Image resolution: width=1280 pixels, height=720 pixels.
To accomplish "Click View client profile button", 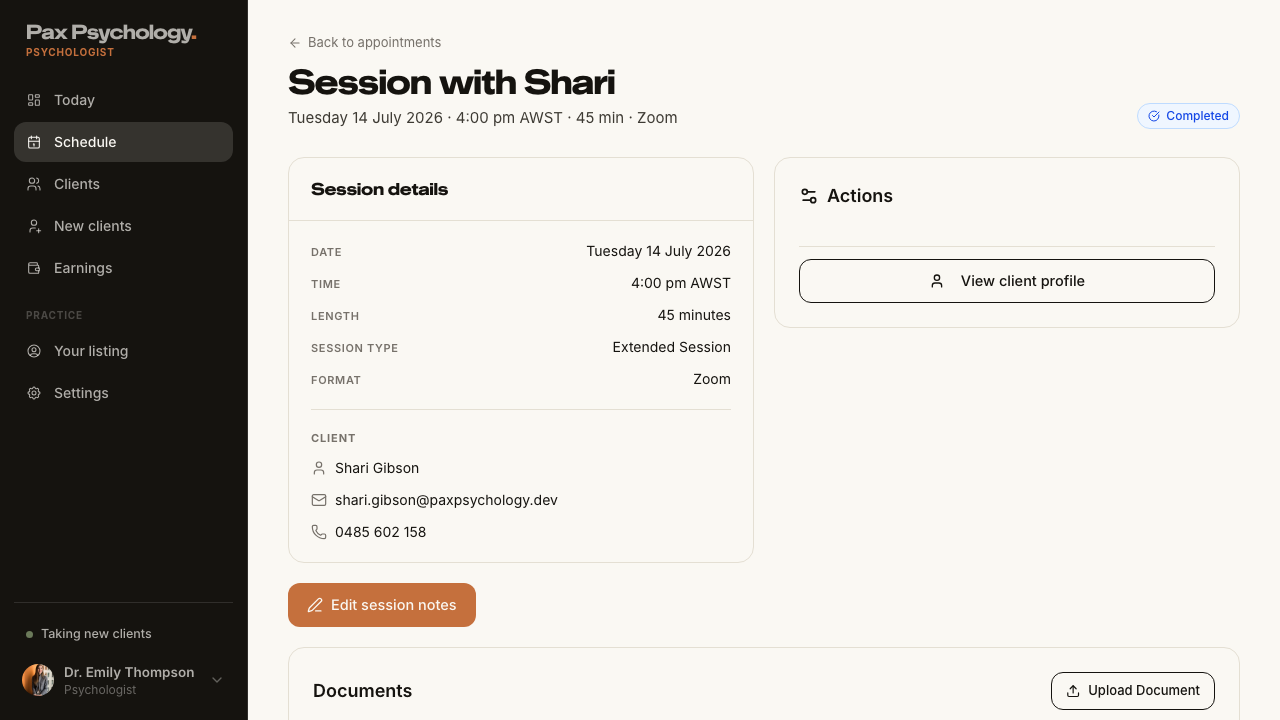I will click(x=1007, y=281).
